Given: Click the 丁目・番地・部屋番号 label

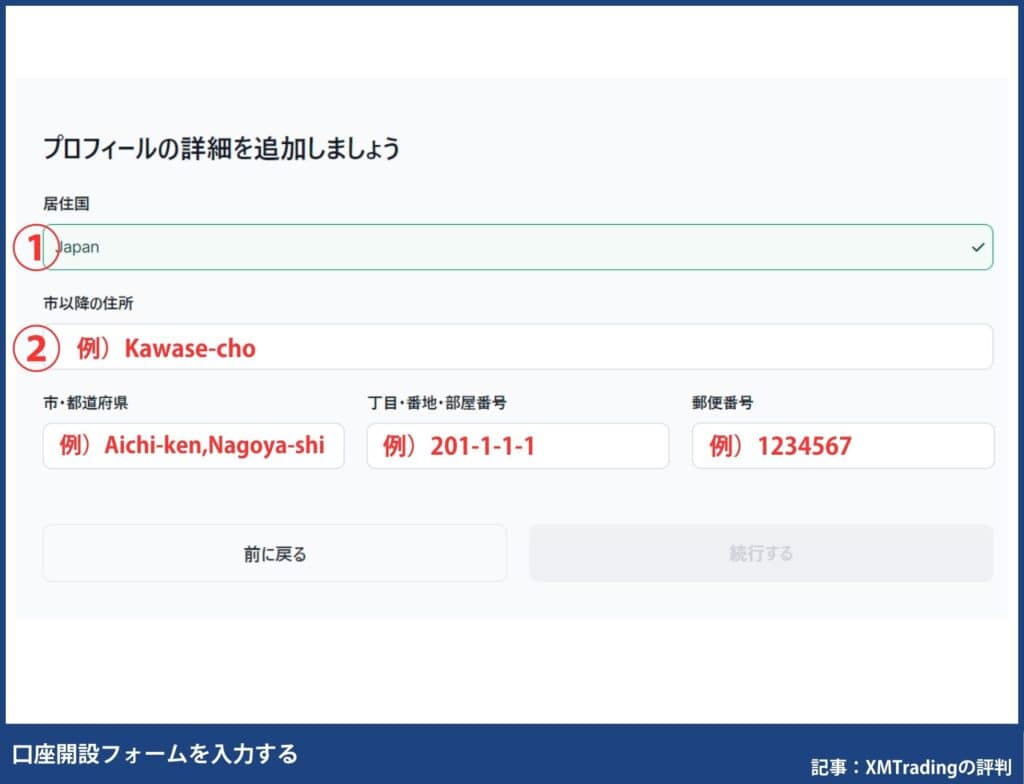Looking at the screenshot, I should (437, 402).
